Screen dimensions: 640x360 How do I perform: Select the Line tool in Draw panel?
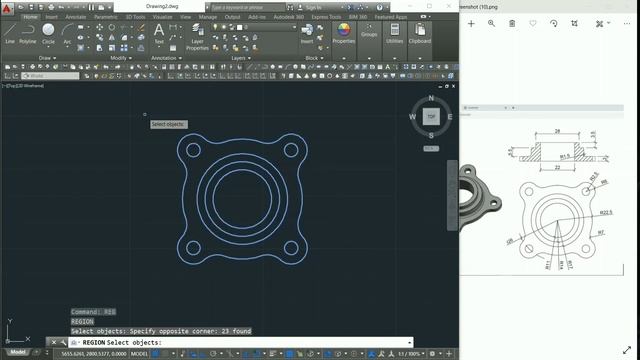click(x=10, y=33)
